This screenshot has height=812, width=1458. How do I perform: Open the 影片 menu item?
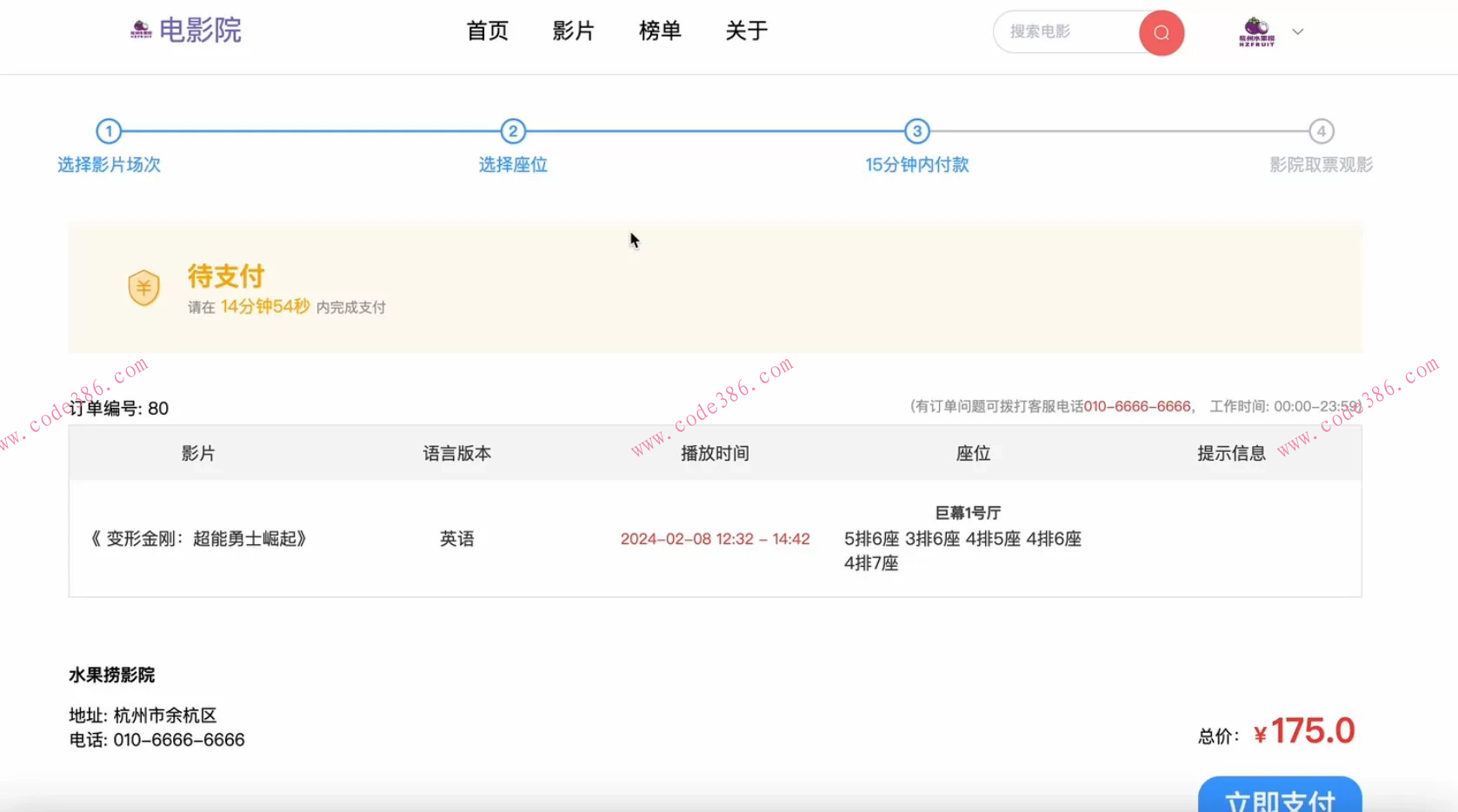click(573, 31)
